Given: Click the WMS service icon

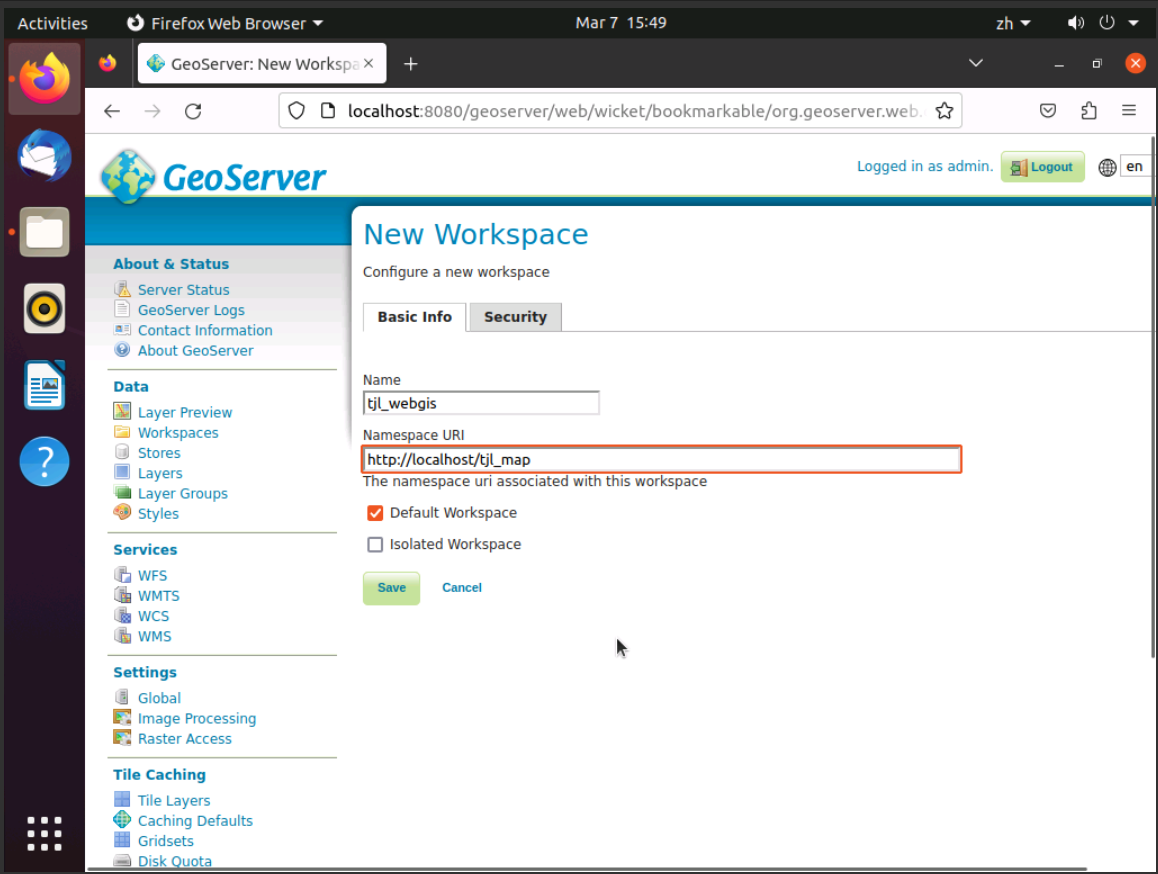Looking at the screenshot, I should (123, 635).
